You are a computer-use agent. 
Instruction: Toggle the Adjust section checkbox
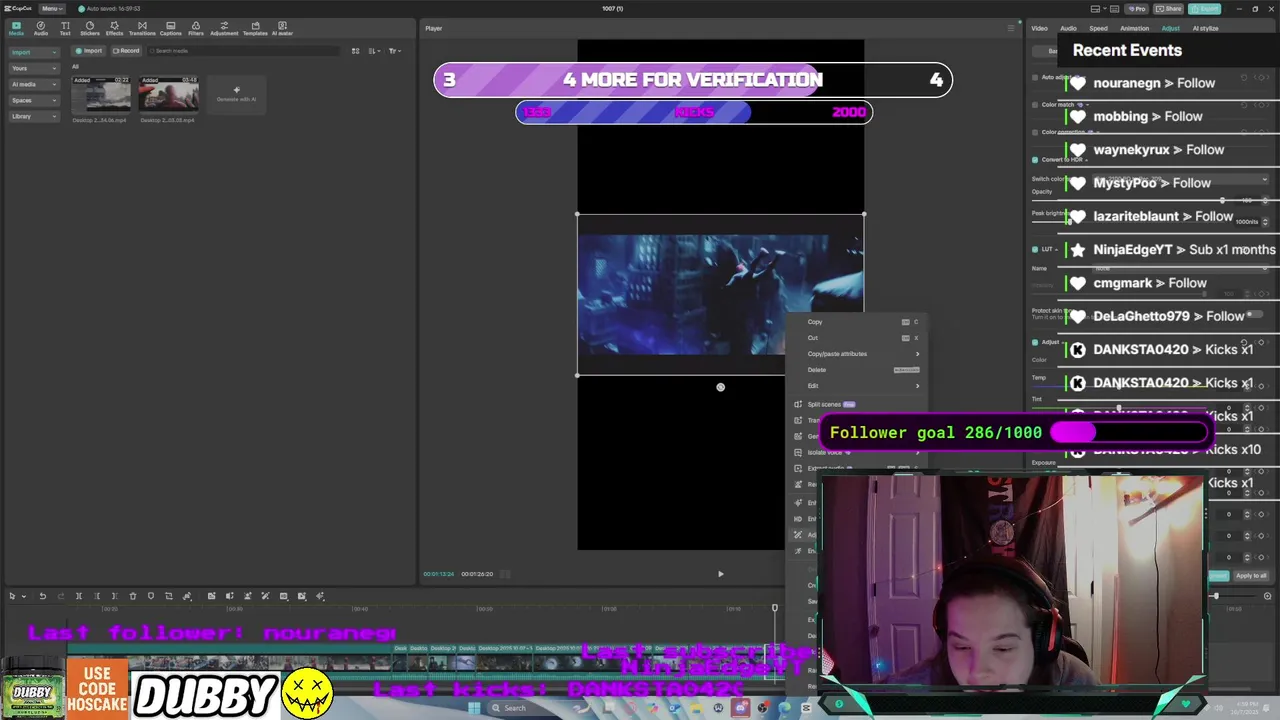tap(1035, 342)
